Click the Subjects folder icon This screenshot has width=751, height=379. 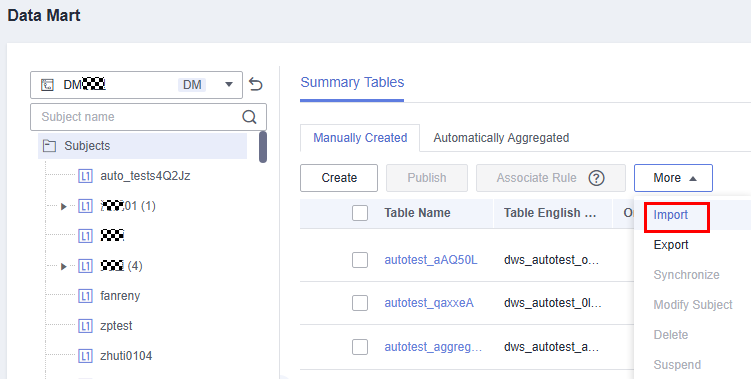pyautogui.click(x=49, y=146)
